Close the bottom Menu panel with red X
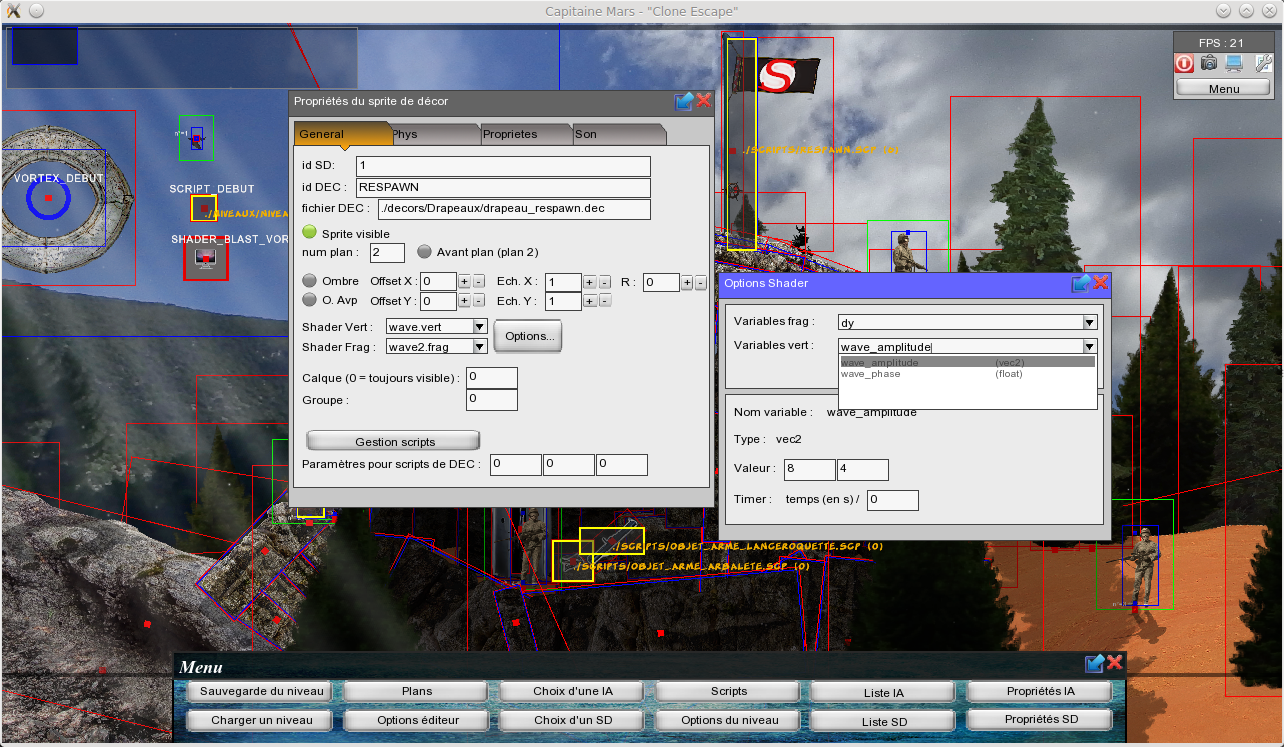The image size is (1284, 747). click(1115, 663)
